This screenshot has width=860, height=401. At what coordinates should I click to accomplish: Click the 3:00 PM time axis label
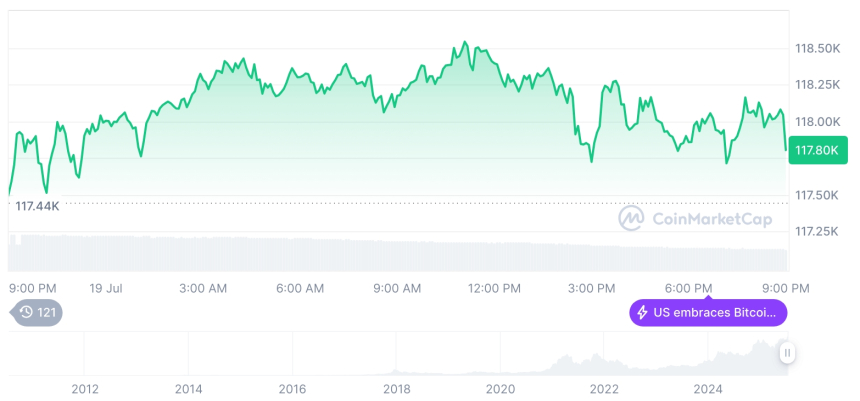click(591, 288)
